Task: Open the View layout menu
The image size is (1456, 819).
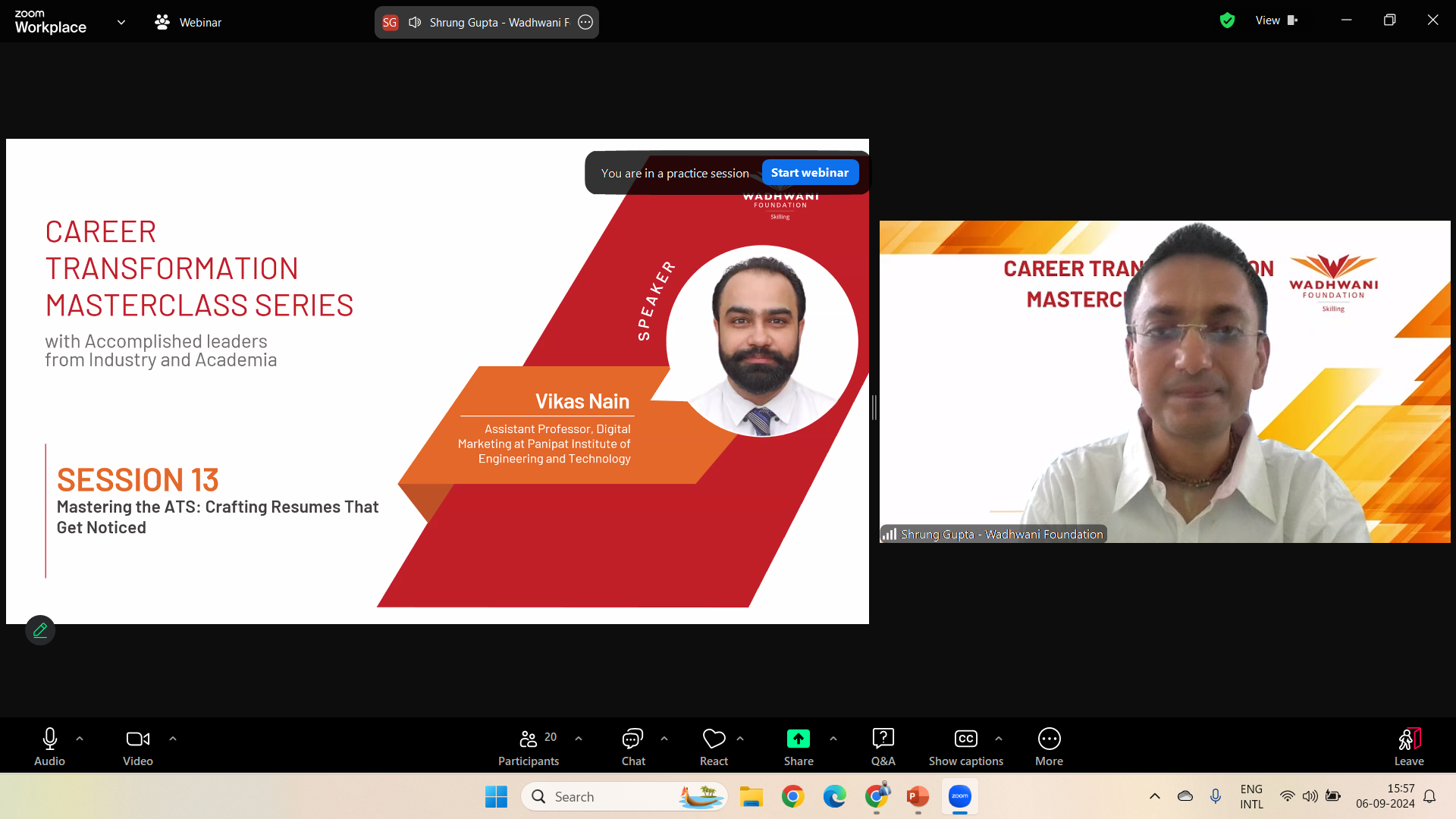Action: (1276, 20)
